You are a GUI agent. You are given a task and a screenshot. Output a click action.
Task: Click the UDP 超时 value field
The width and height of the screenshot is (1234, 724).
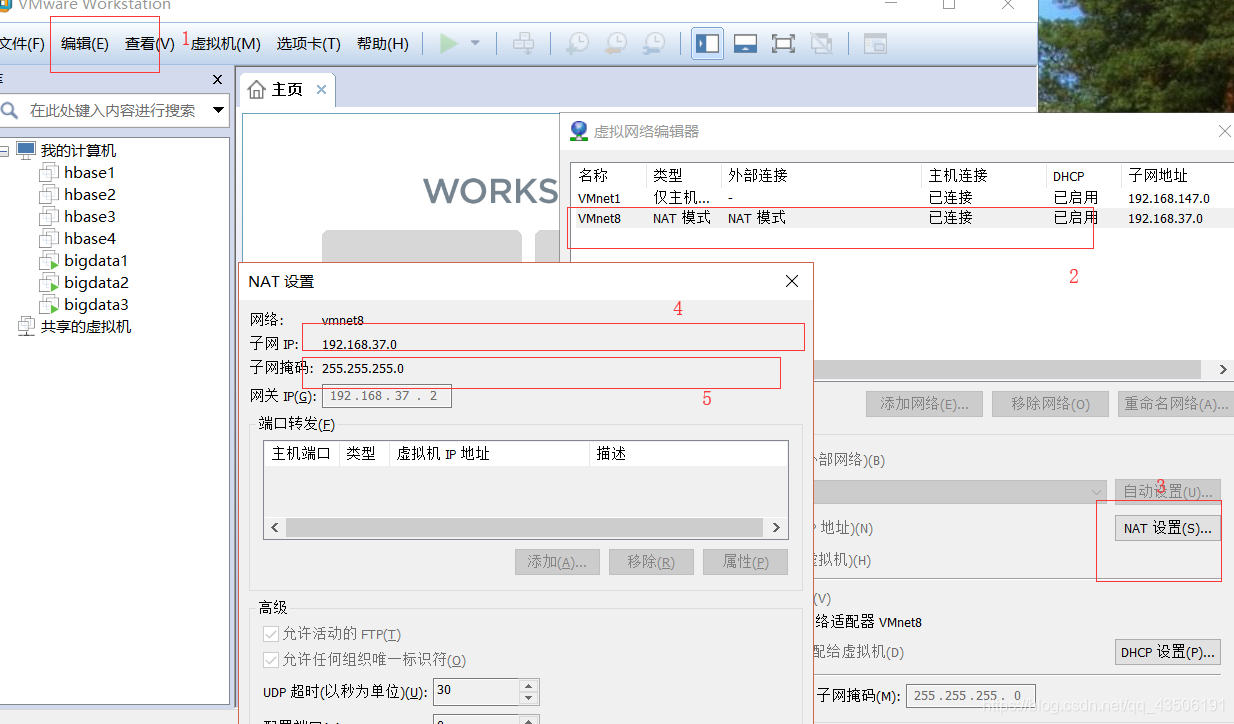click(x=477, y=691)
